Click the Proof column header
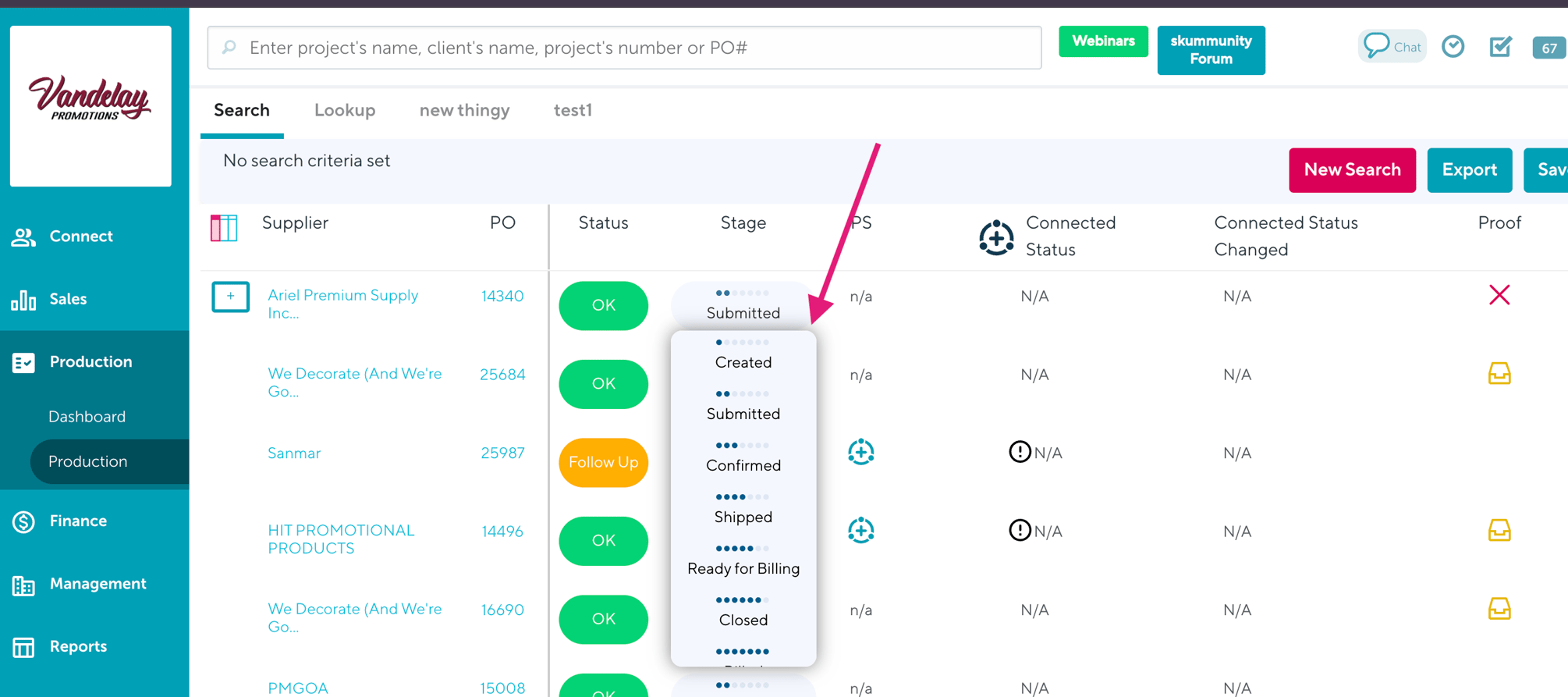1568x697 pixels. 1499,223
